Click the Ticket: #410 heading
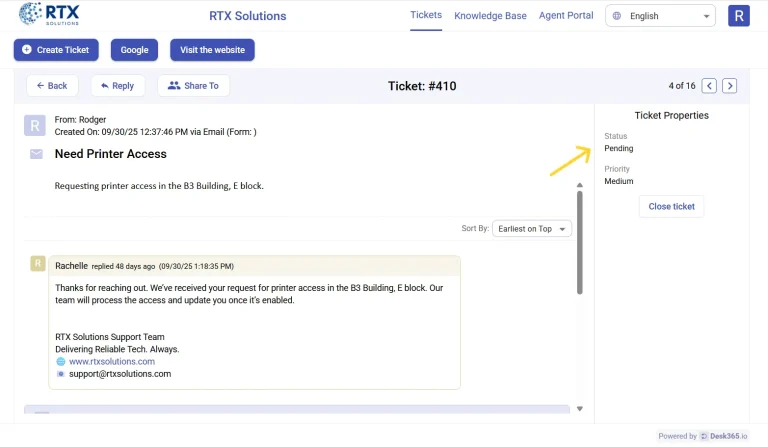 point(422,86)
